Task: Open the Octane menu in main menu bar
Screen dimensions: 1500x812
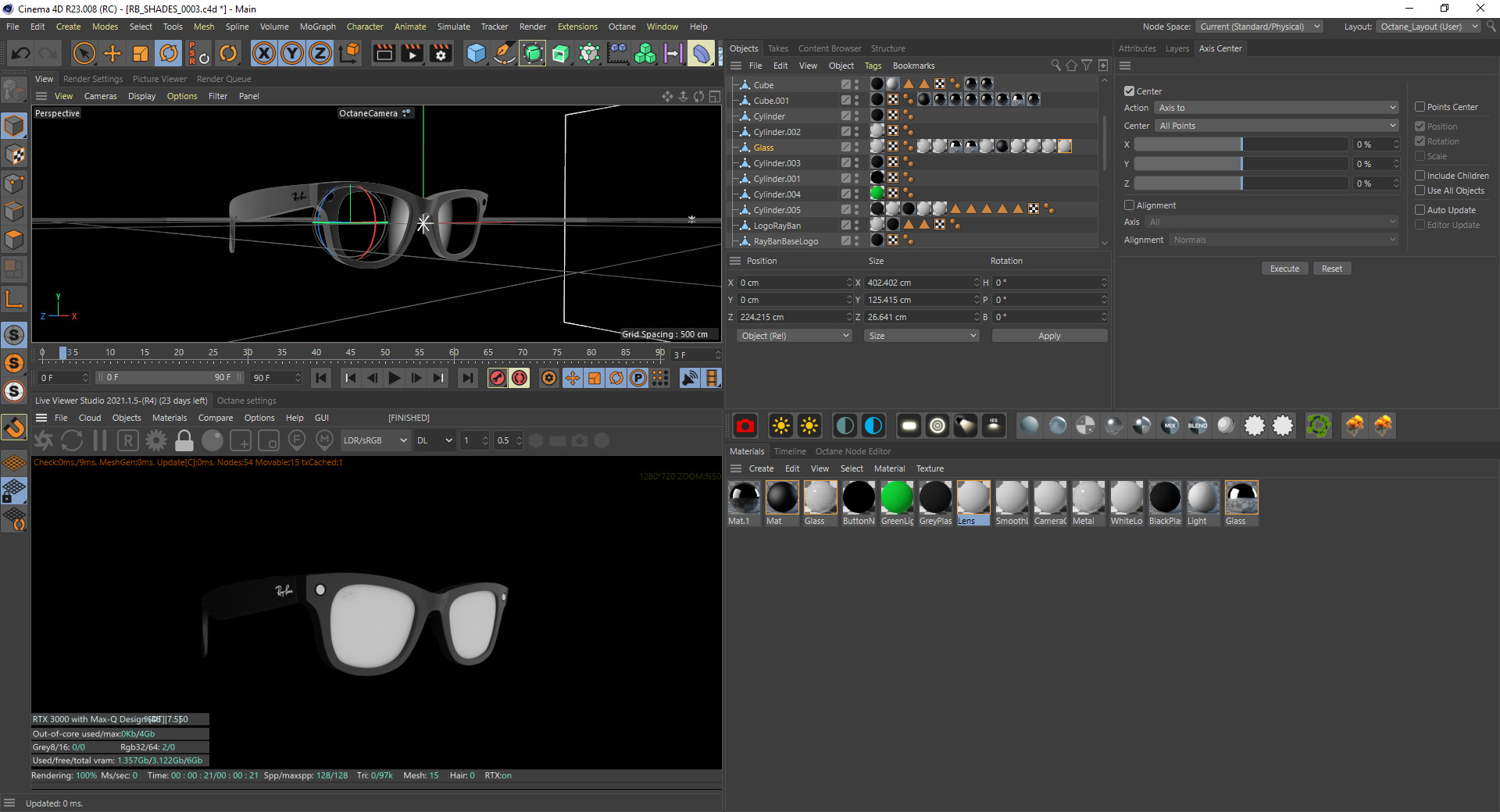Action: click(x=622, y=27)
